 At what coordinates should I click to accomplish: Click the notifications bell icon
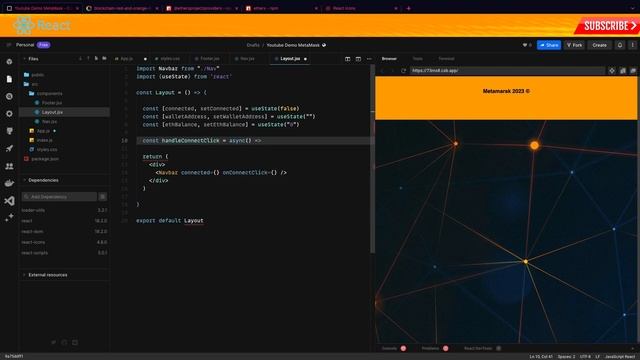point(620,45)
